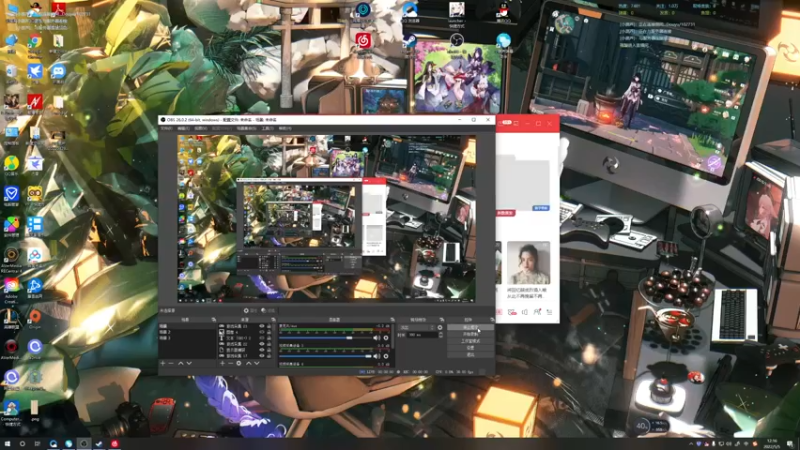Viewport: 800px width, 450px height.
Task: Pop out the scene transitions dock panel
Action: [442, 319]
